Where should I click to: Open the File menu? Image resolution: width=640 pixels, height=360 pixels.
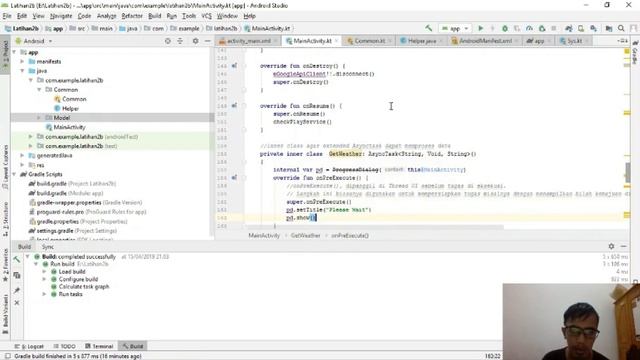7,16
